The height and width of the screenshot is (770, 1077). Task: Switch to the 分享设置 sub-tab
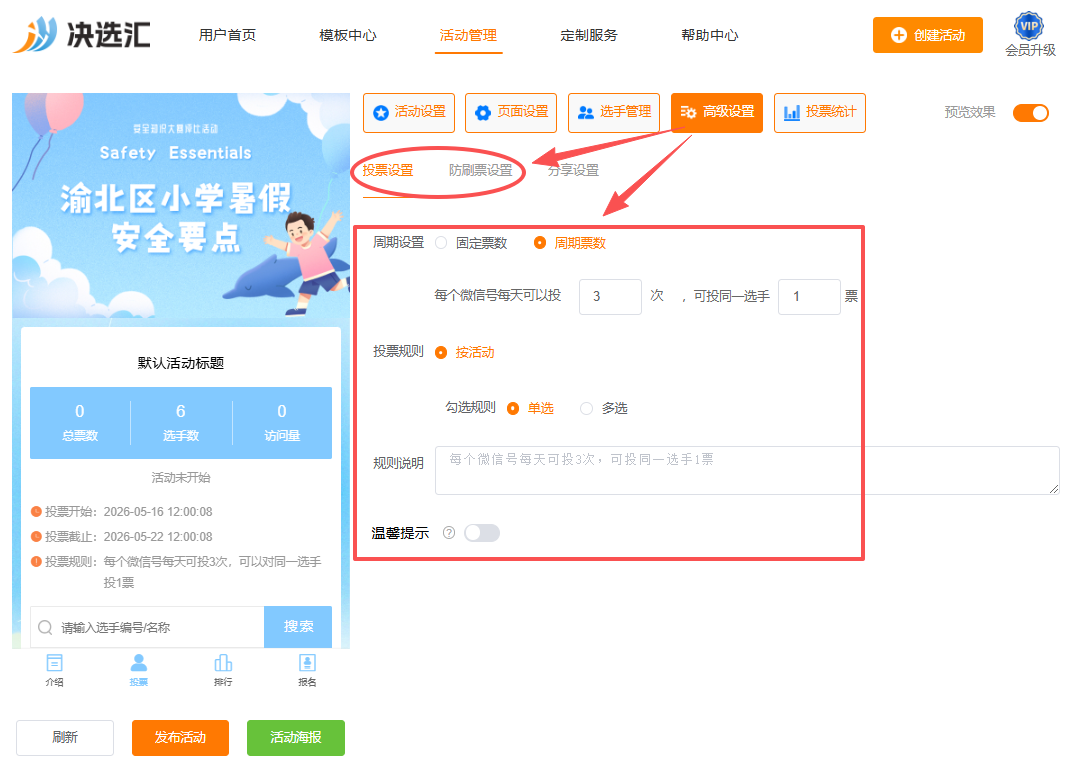click(x=574, y=170)
